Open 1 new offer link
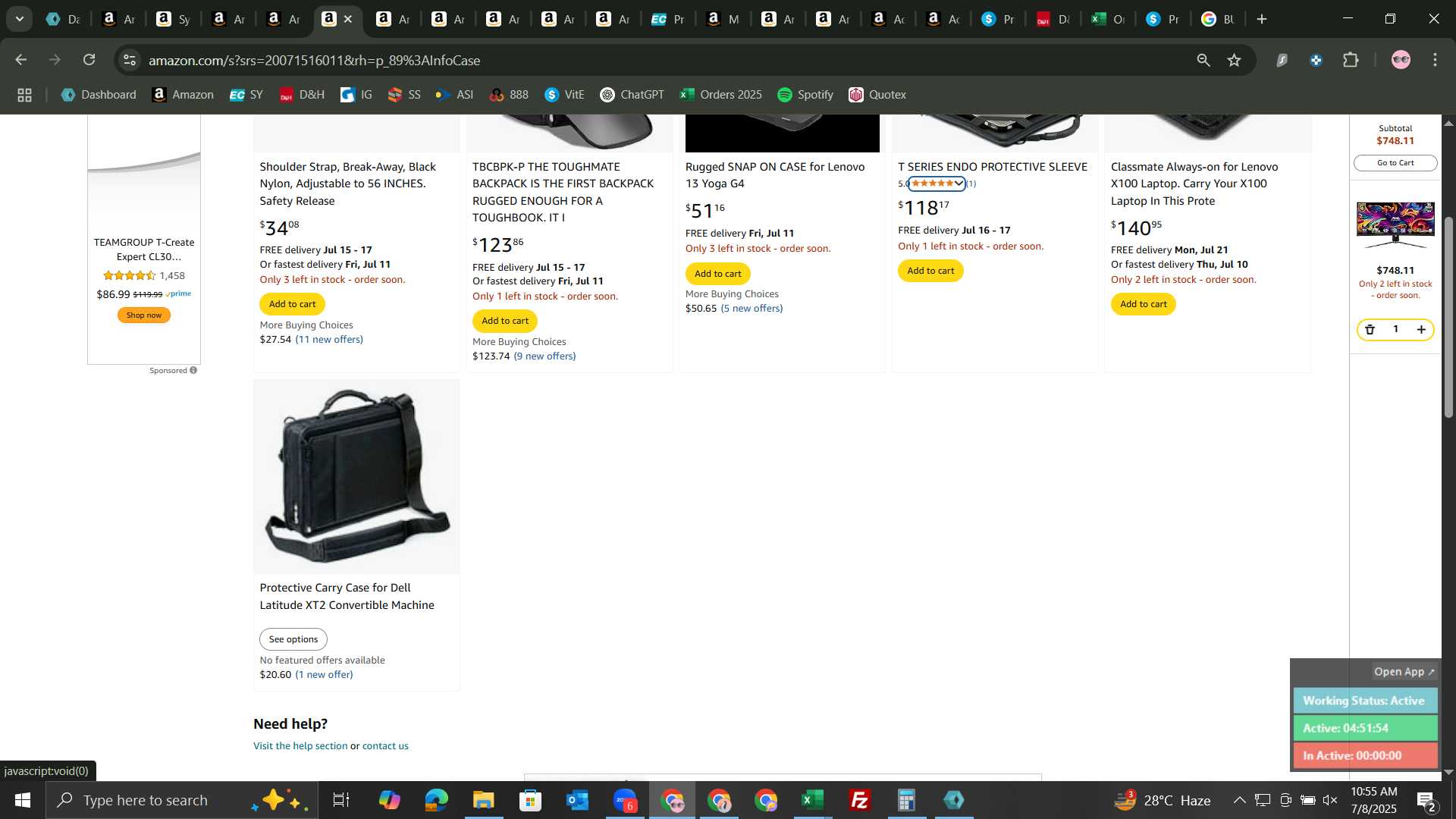1456x819 pixels. 324,675
